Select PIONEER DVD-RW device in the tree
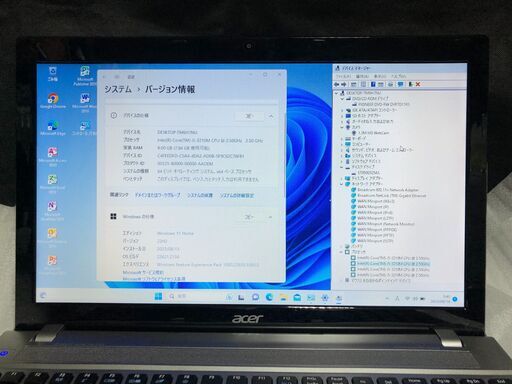The width and height of the screenshot is (512, 384). coord(380,104)
